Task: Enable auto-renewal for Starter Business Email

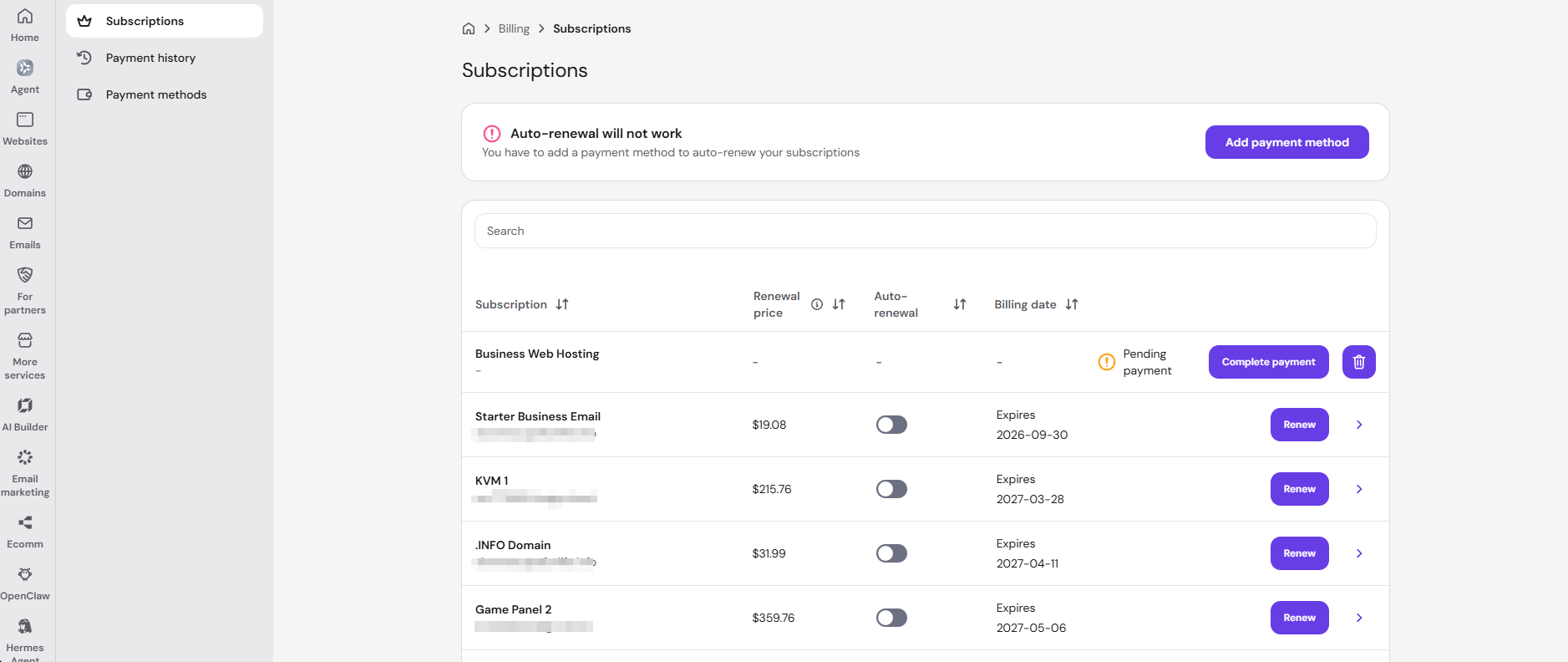Action: (891, 425)
